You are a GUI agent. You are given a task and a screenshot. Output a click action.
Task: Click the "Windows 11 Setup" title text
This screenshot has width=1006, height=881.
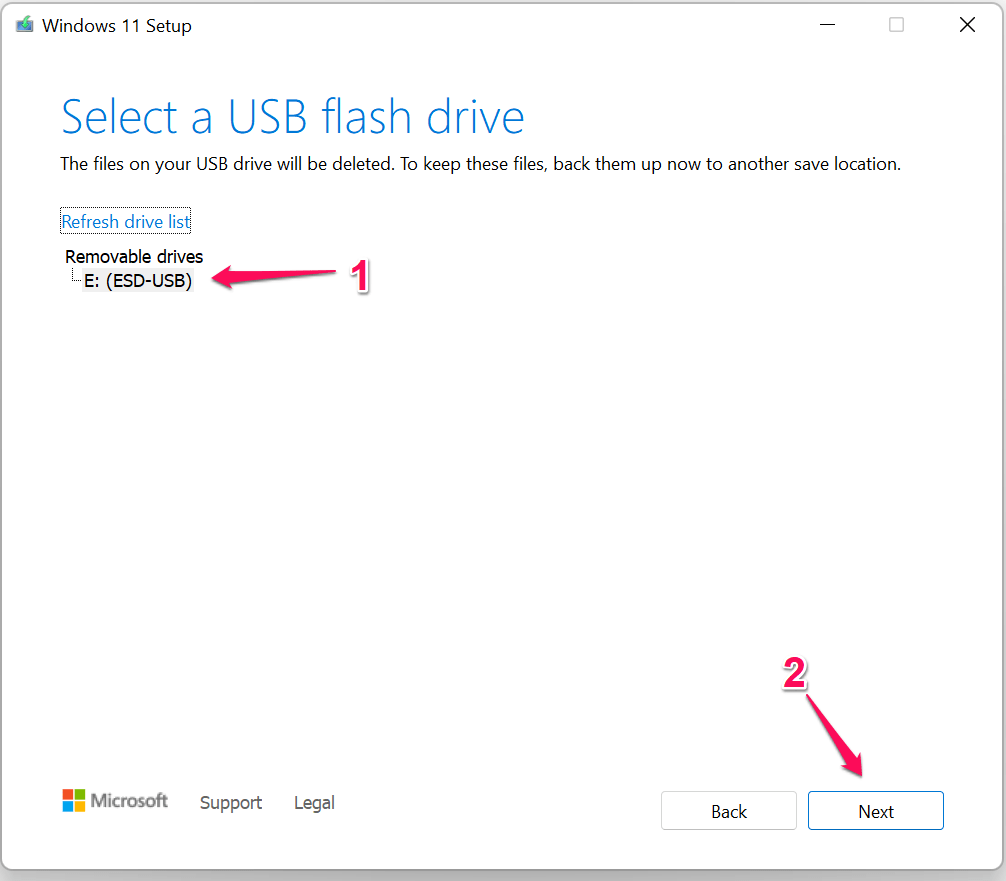coord(117,26)
